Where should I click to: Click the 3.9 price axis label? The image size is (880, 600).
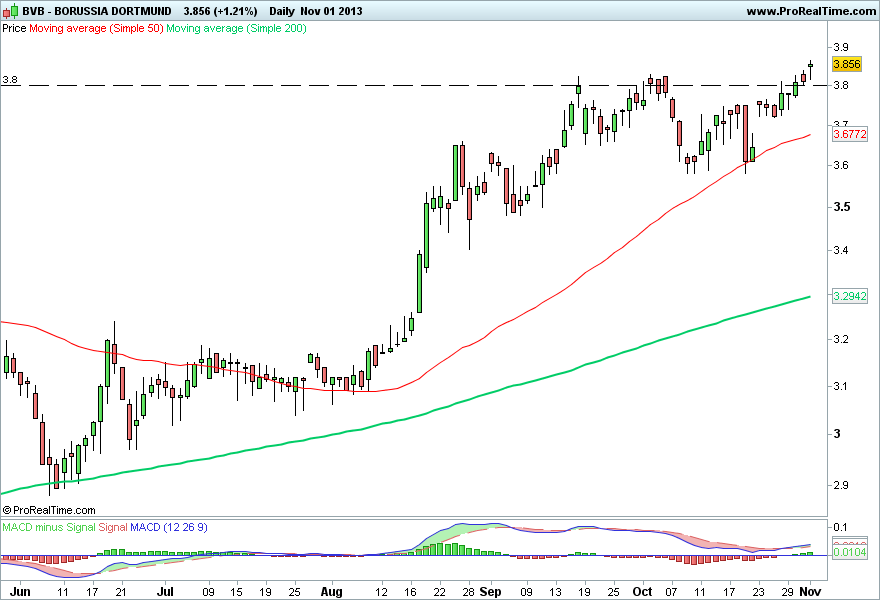click(x=841, y=47)
